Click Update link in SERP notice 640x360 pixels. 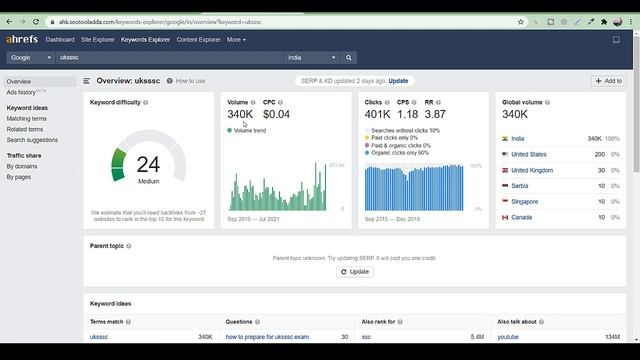pos(398,81)
